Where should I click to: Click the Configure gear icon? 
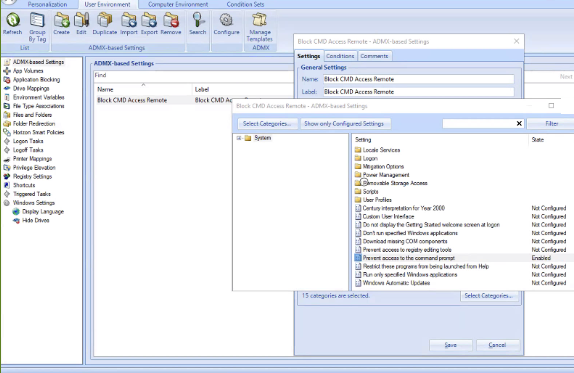(x=226, y=24)
